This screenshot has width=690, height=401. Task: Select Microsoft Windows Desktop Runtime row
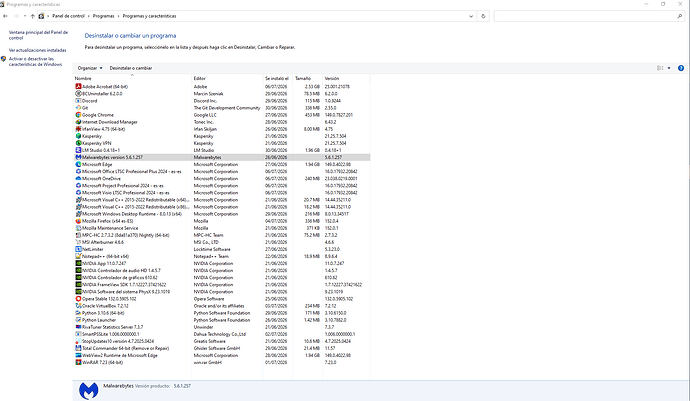pos(222,214)
